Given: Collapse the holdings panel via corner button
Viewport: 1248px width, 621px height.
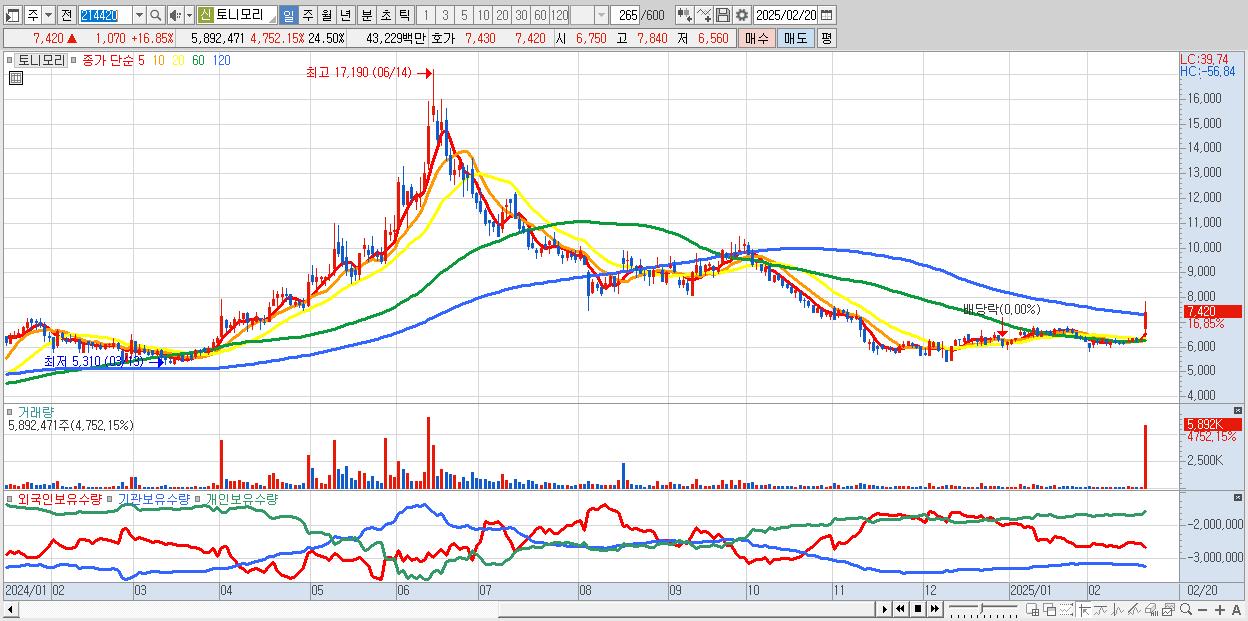Looking at the screenshot, I should tap(1239, 497).
